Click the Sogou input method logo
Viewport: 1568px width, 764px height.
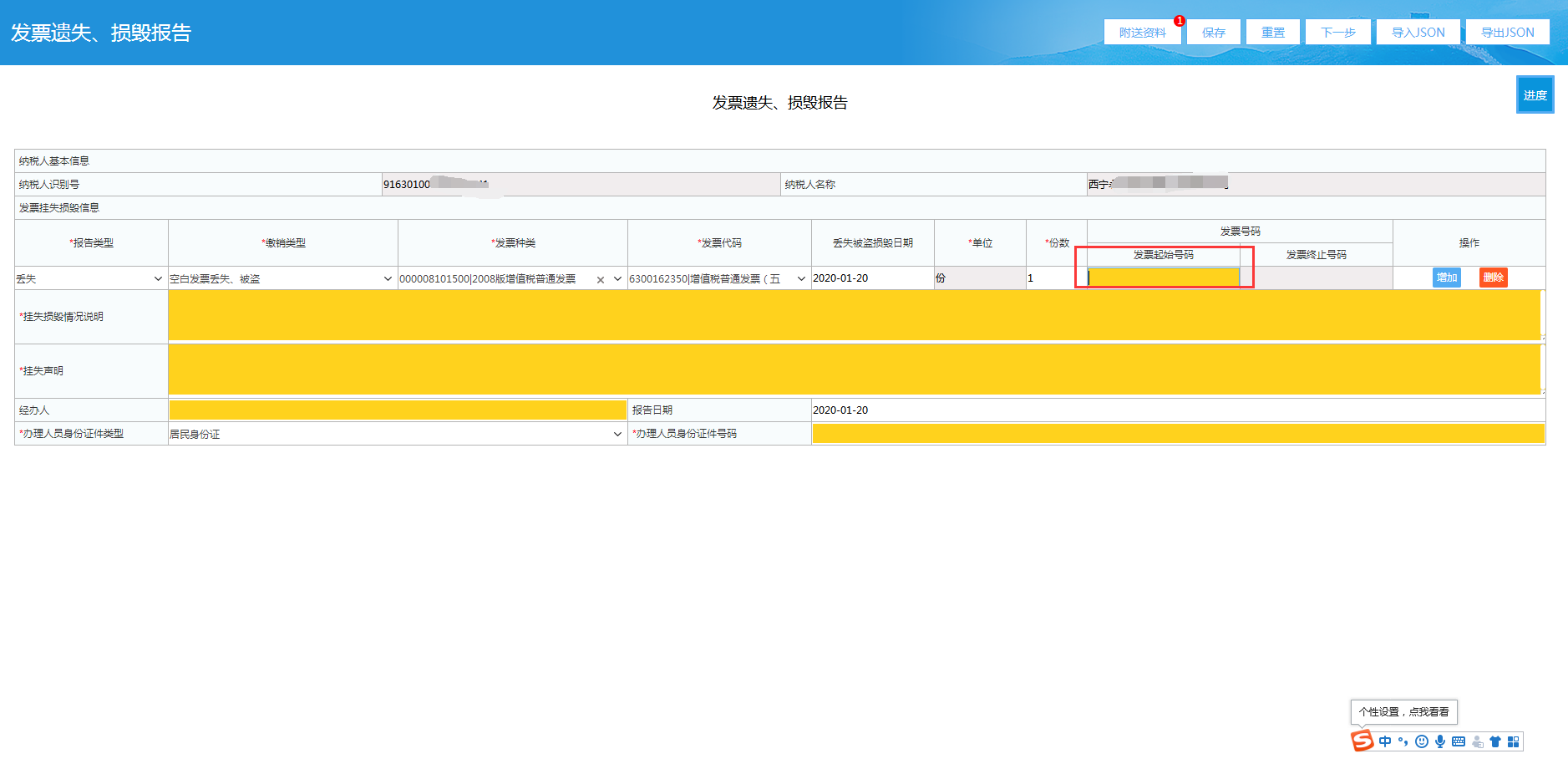click(x=1362, y=741)
